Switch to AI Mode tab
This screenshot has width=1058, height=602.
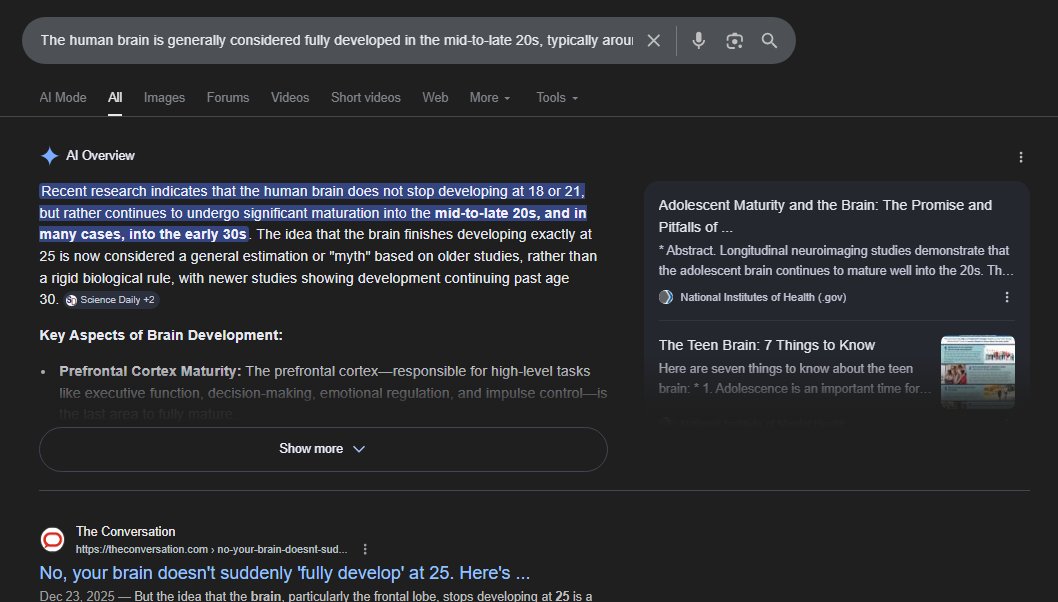click(x=63, y=98)
